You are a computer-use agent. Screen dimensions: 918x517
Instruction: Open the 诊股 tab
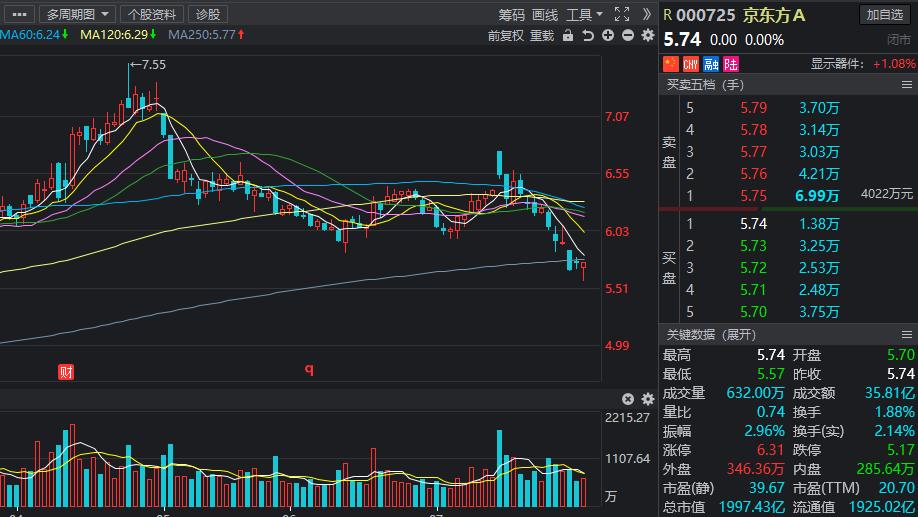pos(208,14)
